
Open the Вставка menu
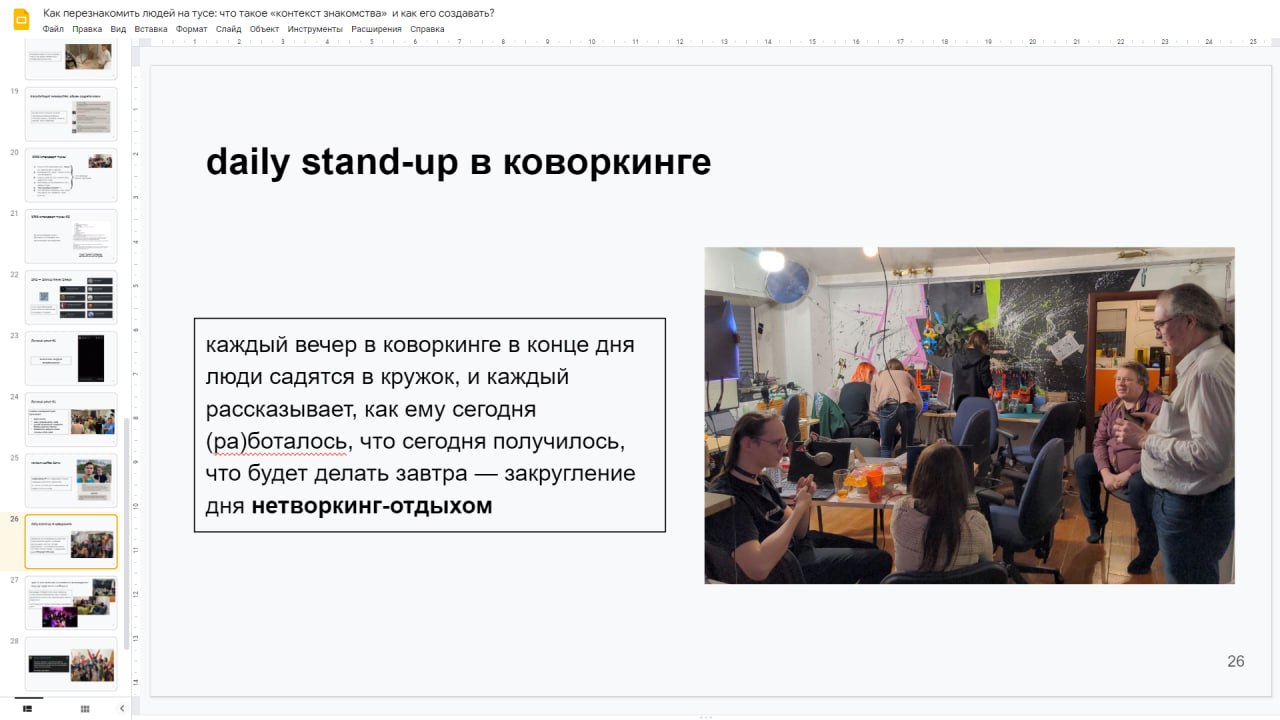(x=151, y=29)
